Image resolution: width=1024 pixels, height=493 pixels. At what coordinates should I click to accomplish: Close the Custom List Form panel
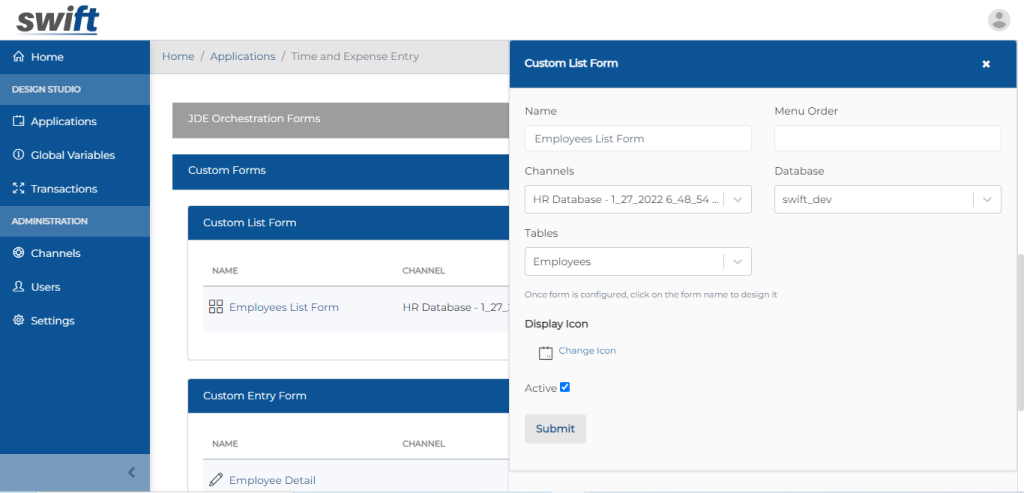985,64
